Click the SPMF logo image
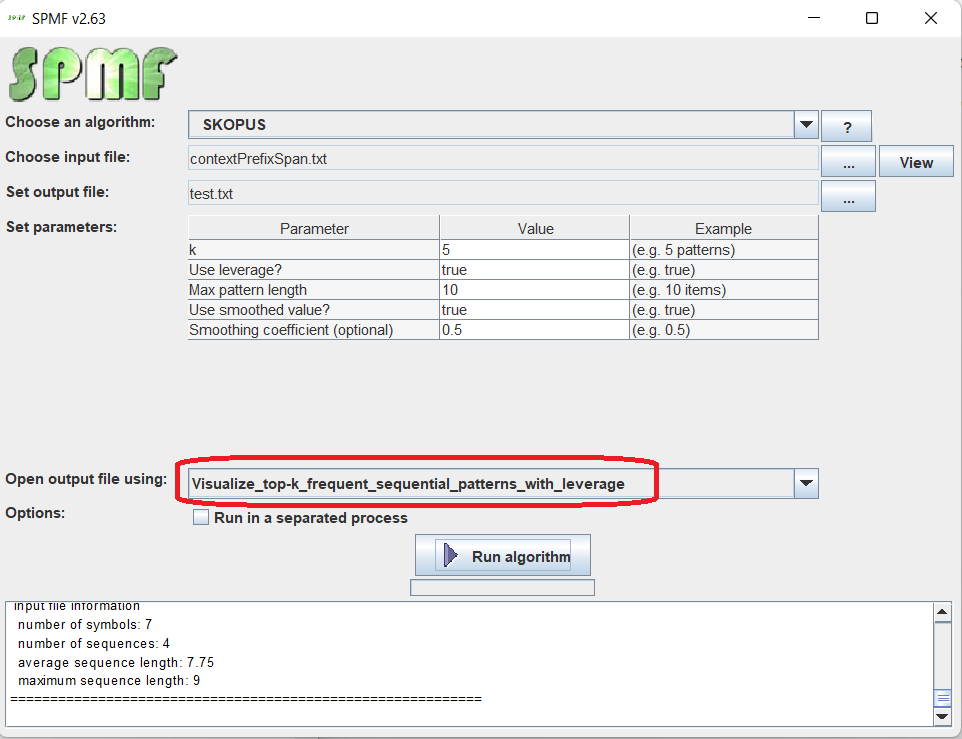The height and width of the screenshot is (739, 962). (x=93, y=75)
